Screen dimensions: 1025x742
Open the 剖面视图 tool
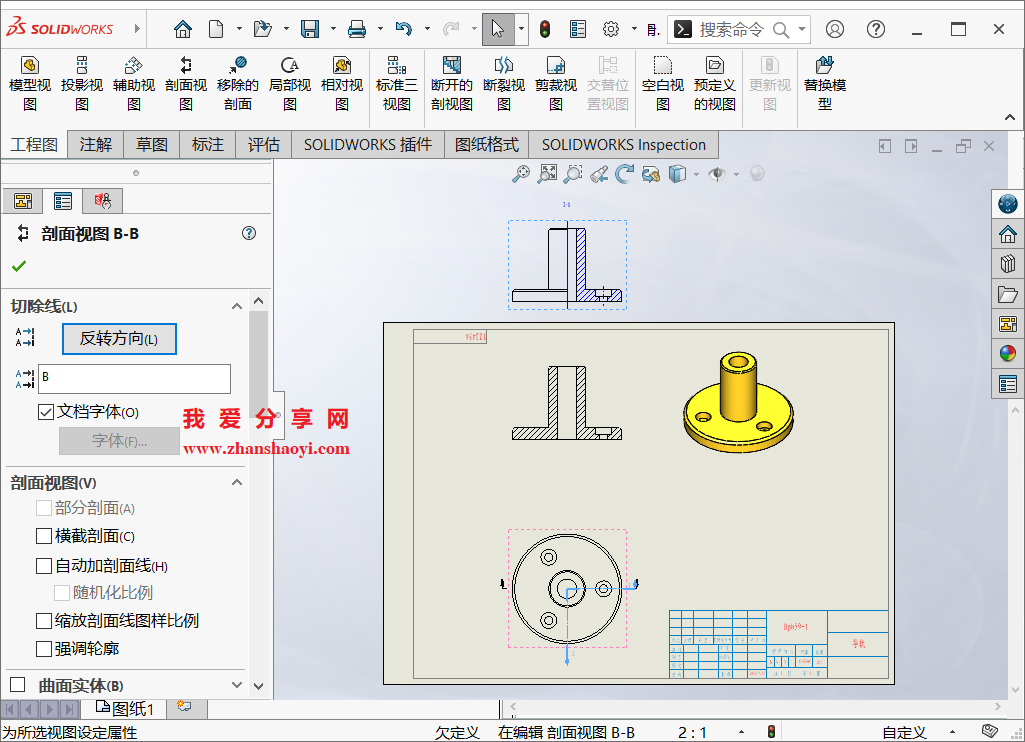pos(185,85)
